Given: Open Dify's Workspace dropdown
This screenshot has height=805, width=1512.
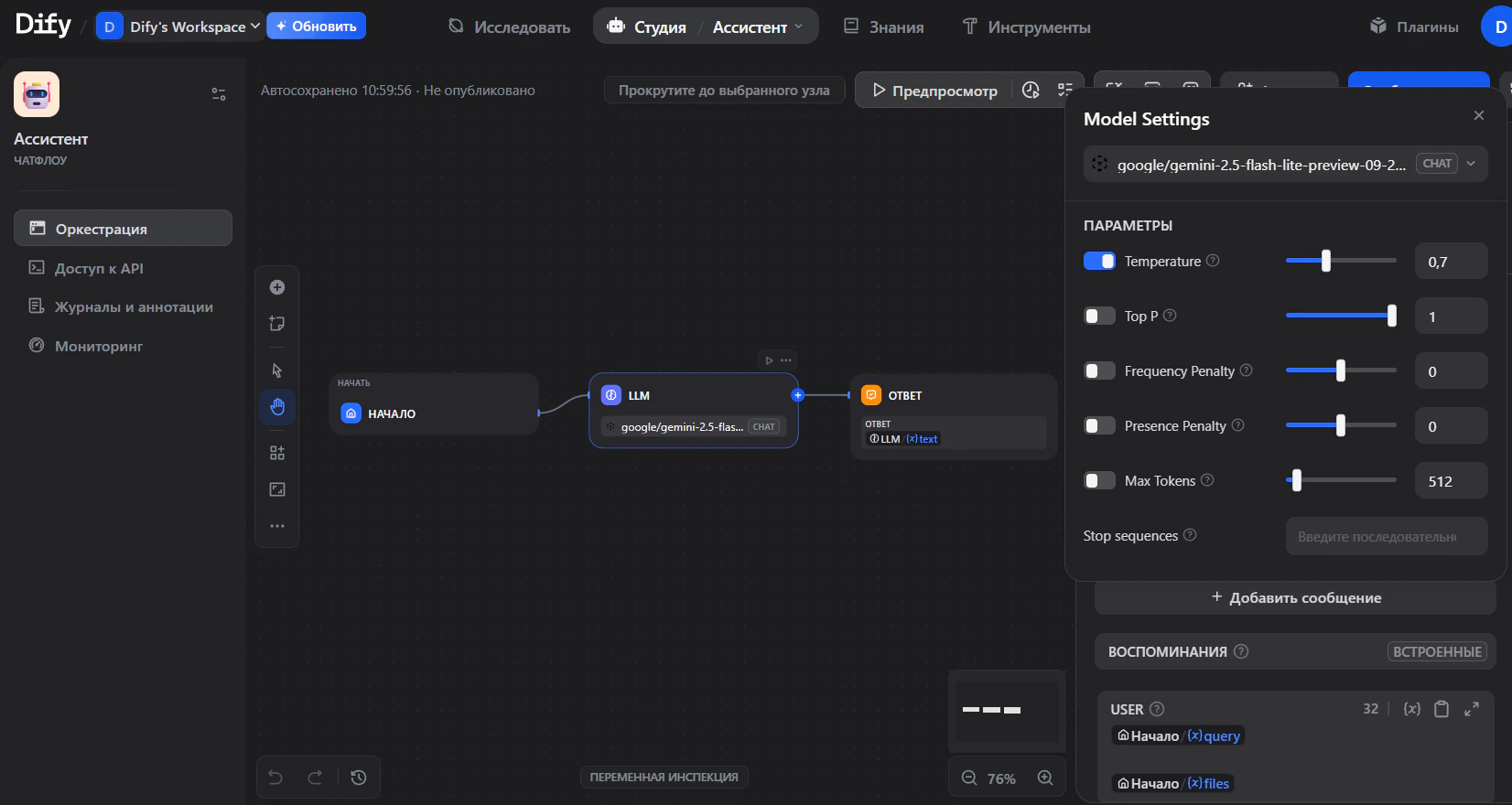Looking at the screenshot, I should coord(179,27).
